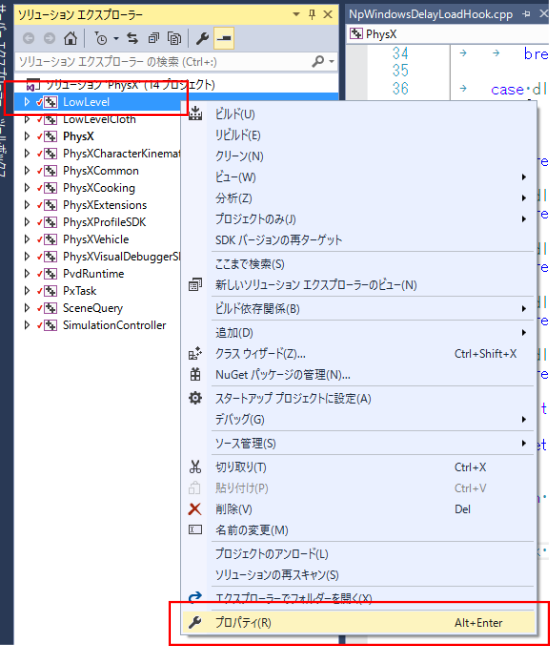Pin the NpWindowsDelayLoadHook.cpp tab
The width and height of the screenshot is (550, 646).
coord(526,14)
